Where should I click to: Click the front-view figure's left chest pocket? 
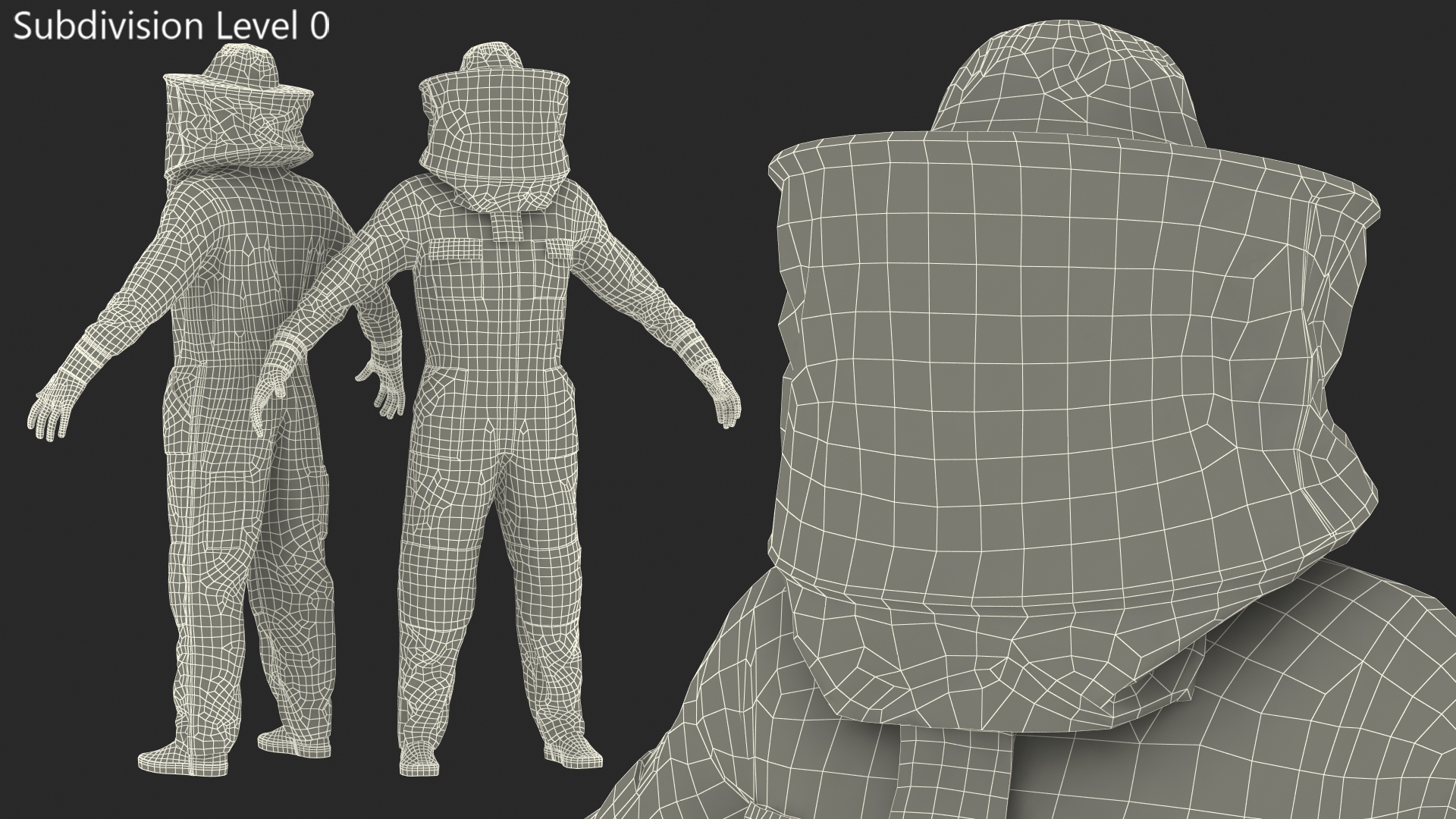[x=457, y=251]
